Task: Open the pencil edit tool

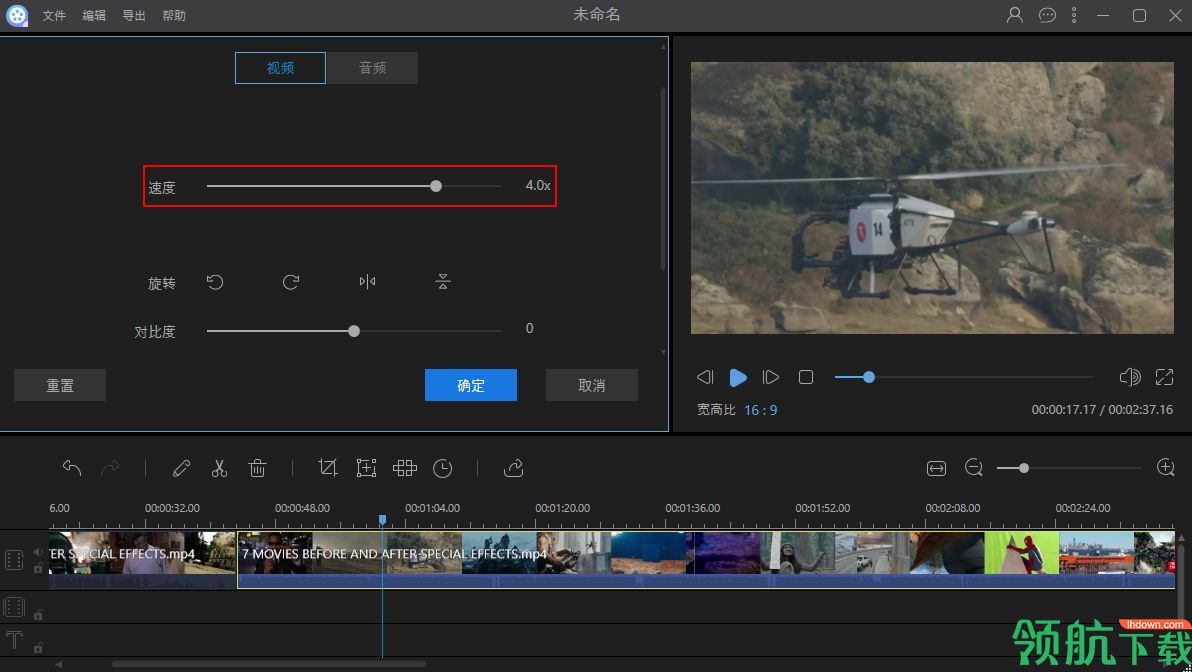Action: point(181,468)
